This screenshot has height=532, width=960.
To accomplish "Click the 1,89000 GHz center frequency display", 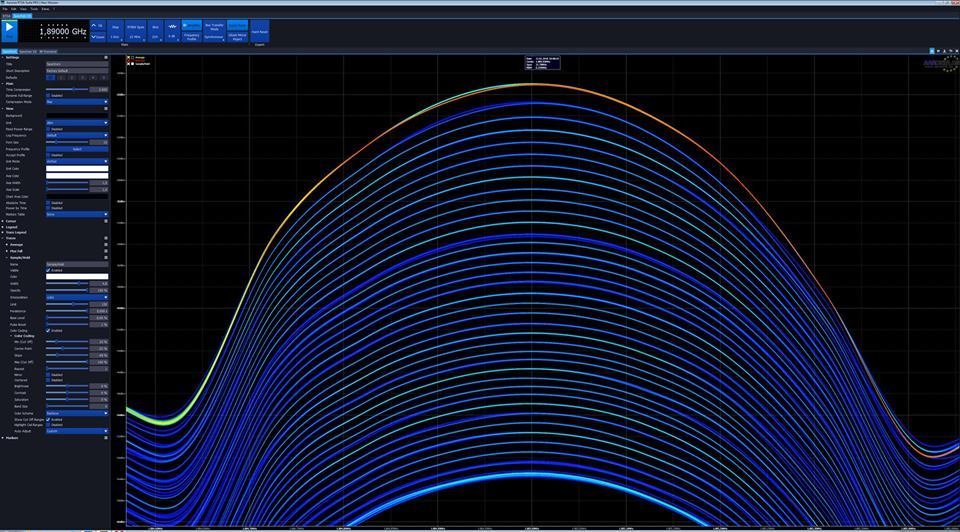I will click(63, 31).
